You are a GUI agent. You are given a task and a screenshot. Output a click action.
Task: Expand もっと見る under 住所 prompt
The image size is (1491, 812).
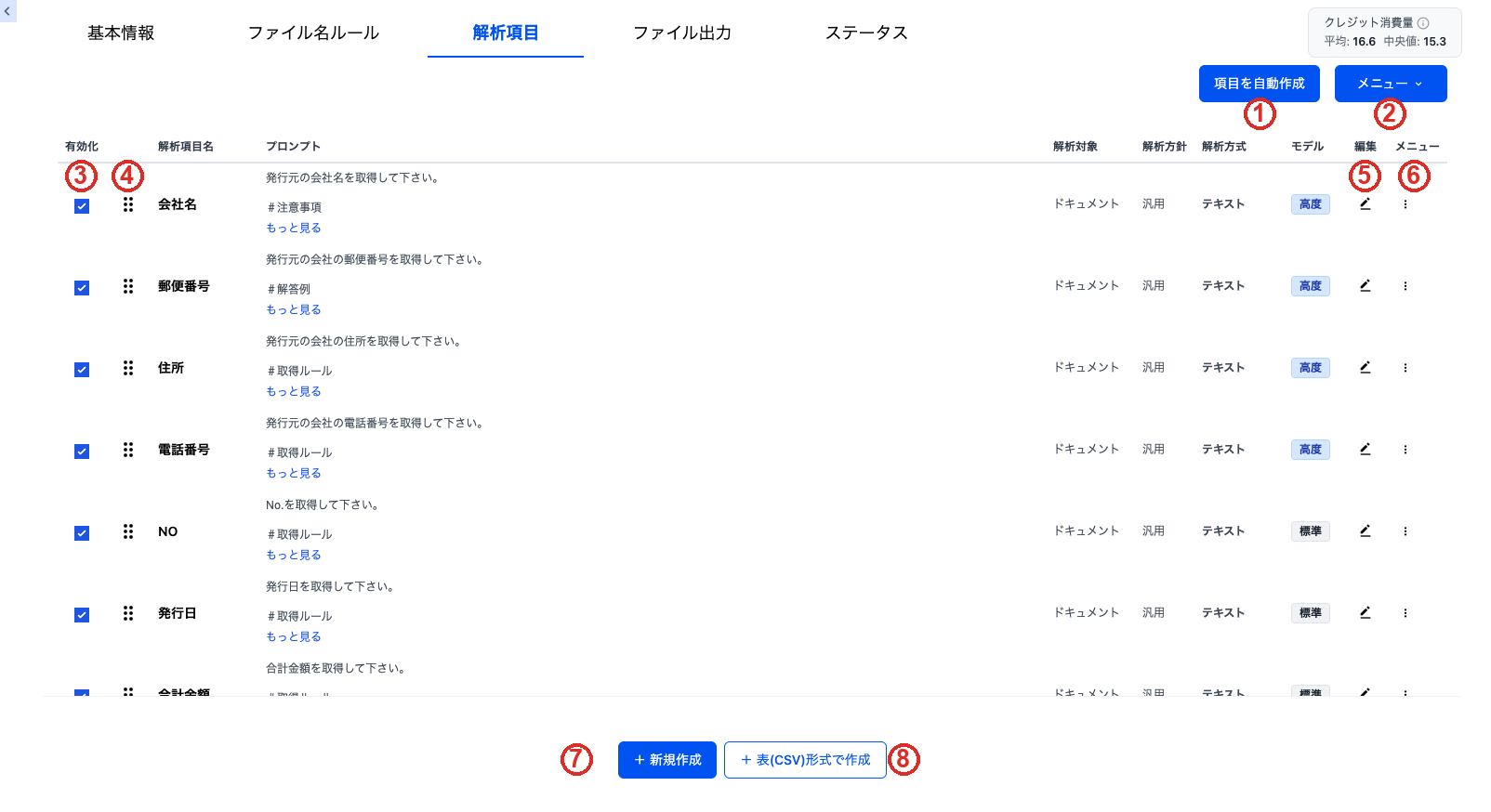click(x=294, y=391)
